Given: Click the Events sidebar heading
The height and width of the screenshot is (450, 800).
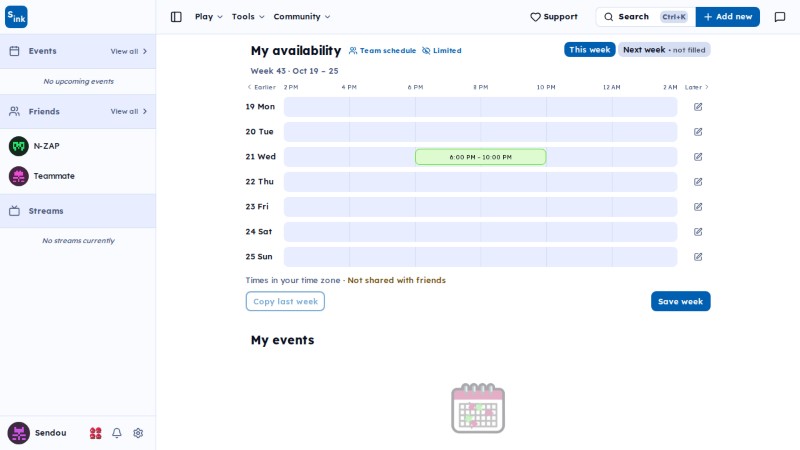Looking at the screenshot, I should click(x=42, y=51).
